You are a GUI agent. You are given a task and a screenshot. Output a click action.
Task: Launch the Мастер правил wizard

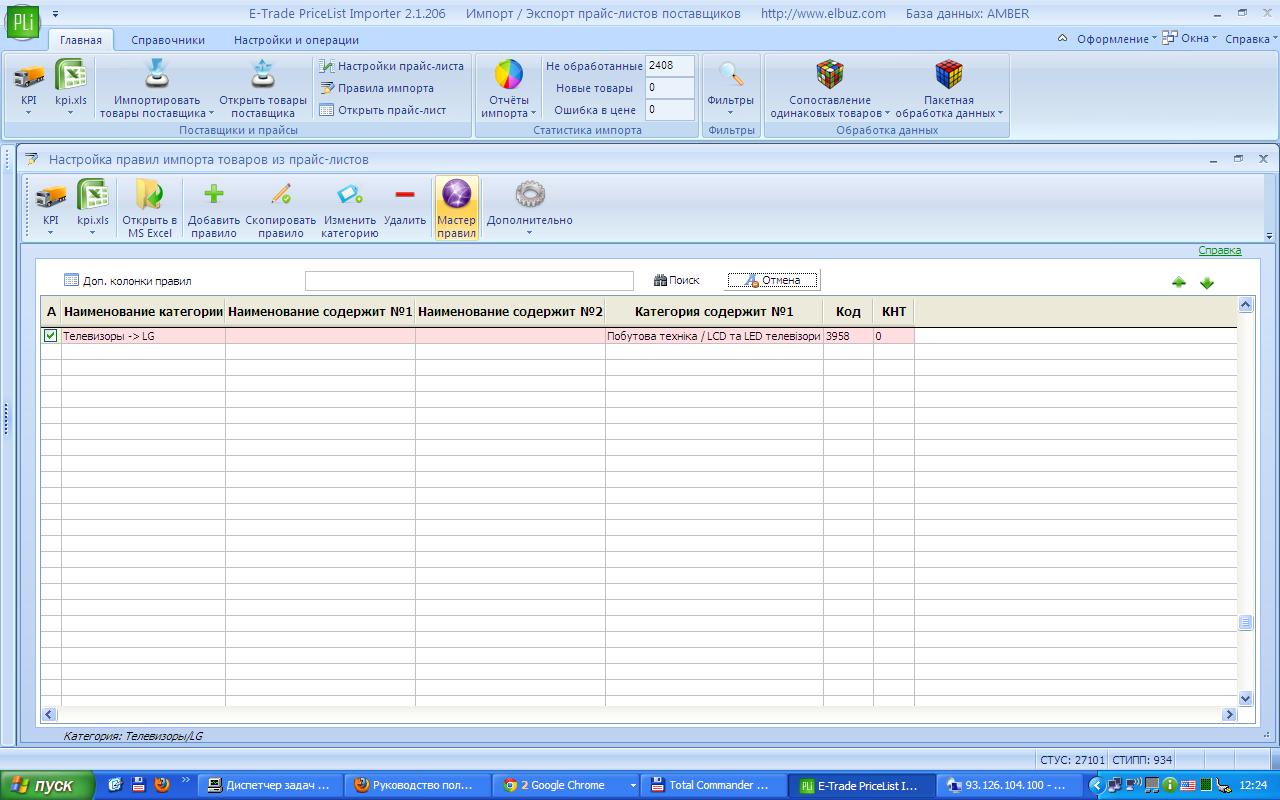coord(457,208)
